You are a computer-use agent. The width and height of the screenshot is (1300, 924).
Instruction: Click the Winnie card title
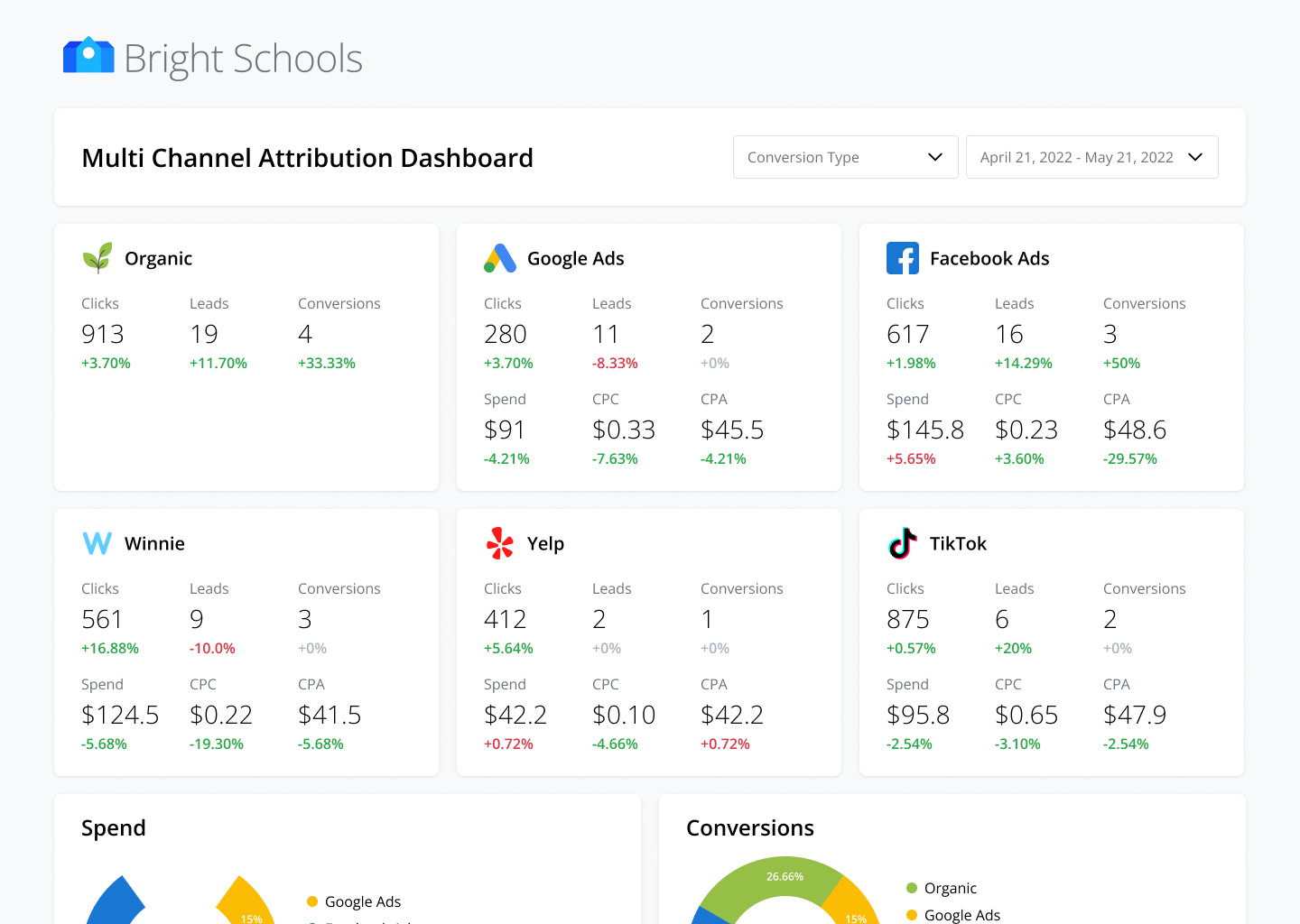154,543
